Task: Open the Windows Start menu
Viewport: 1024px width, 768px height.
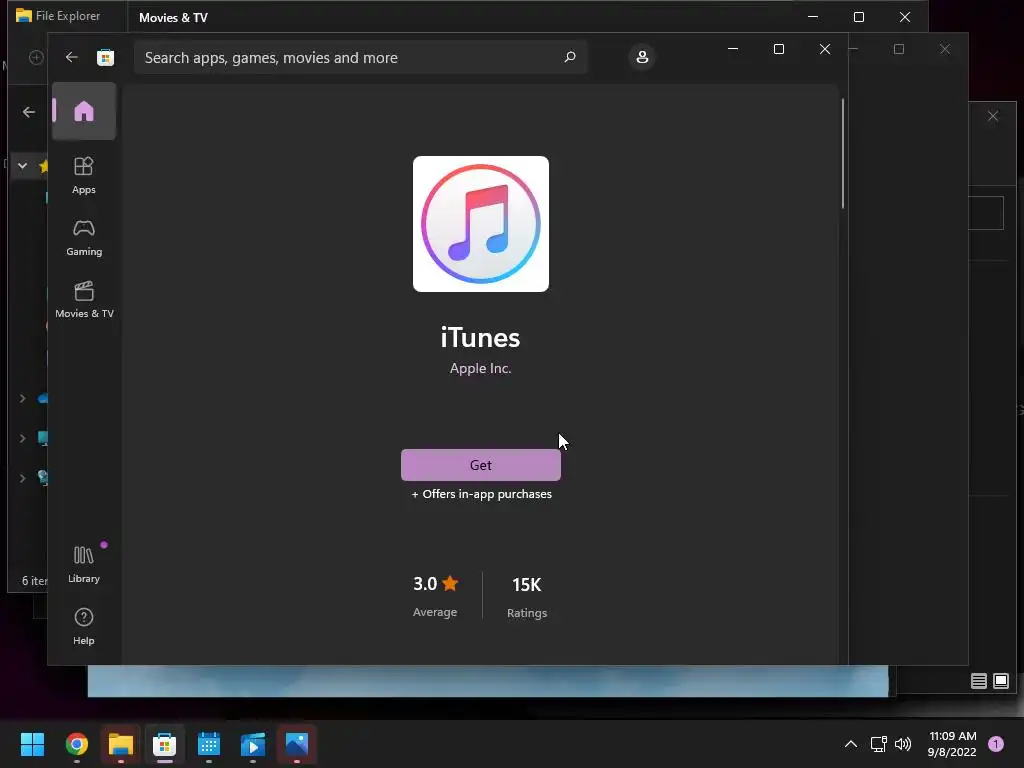Action: pos(32,744)
